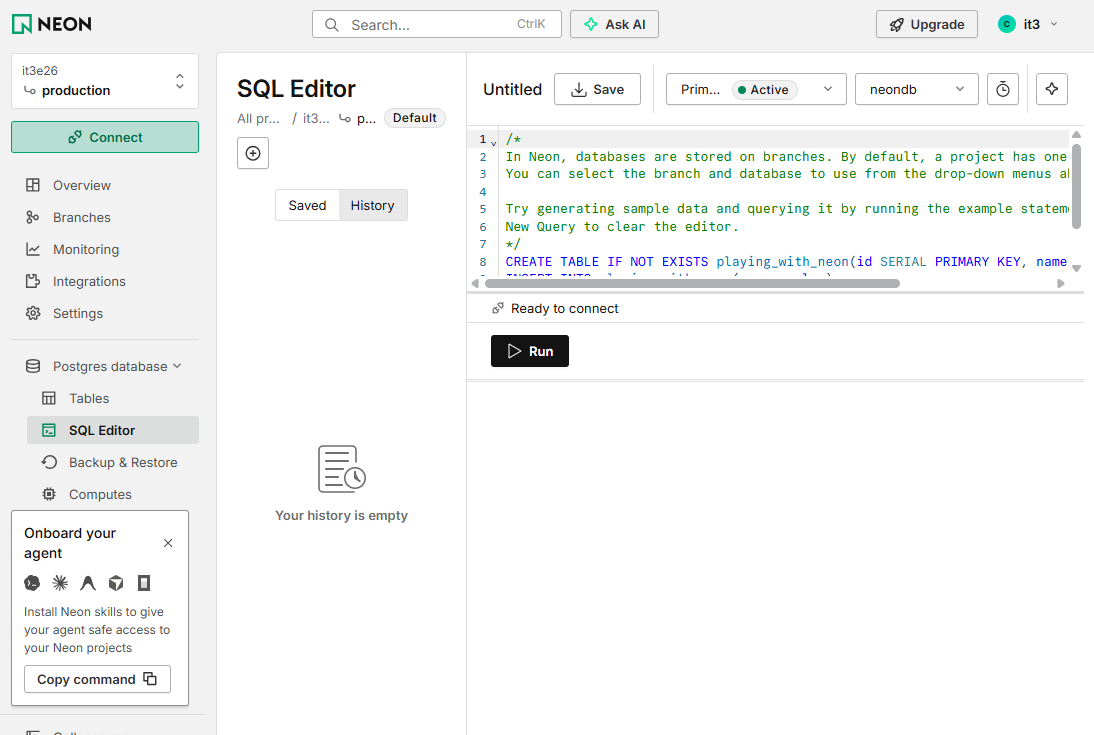
Task: Go to Branches page
Action: coord(82,217)
